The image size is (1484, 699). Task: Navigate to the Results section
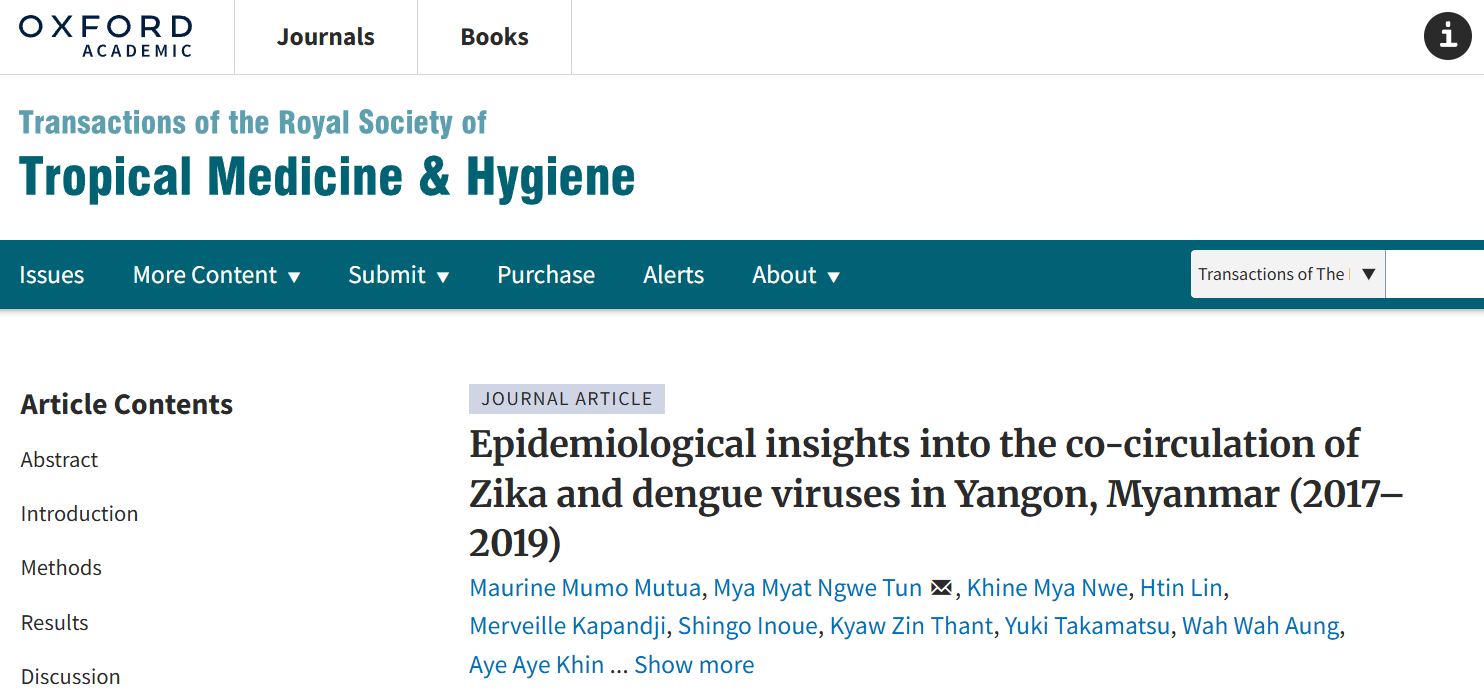click(55, 622)
